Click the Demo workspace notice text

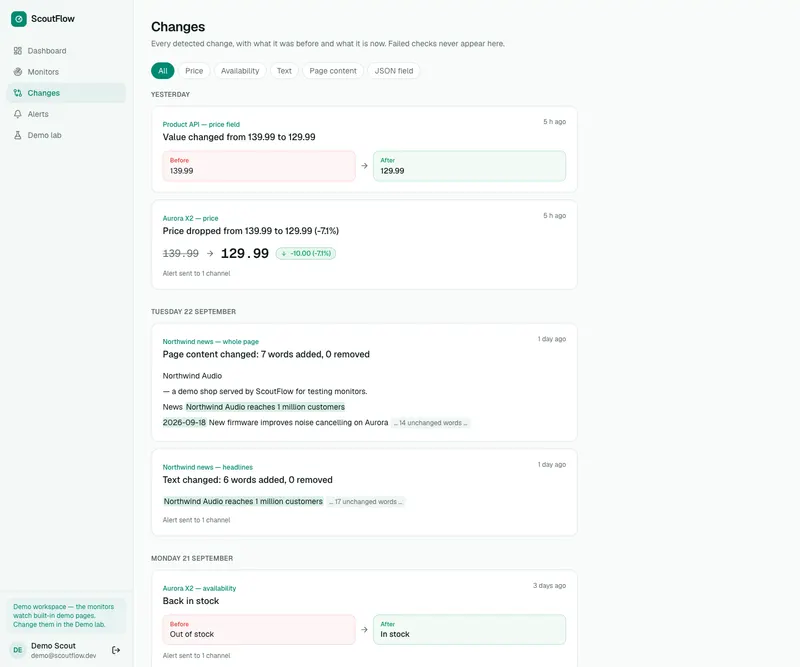(x=64, y=615)
